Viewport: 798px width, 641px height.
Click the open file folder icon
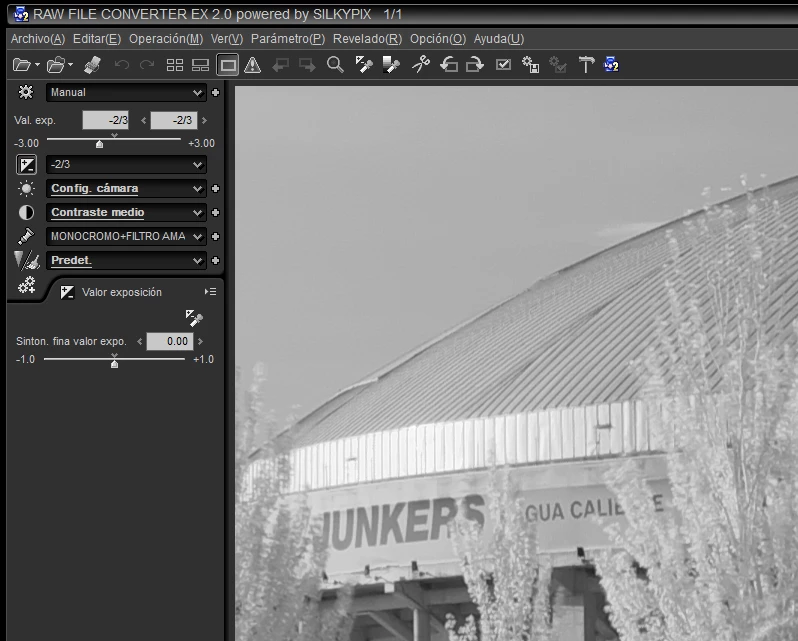click(x=21, y=65)
